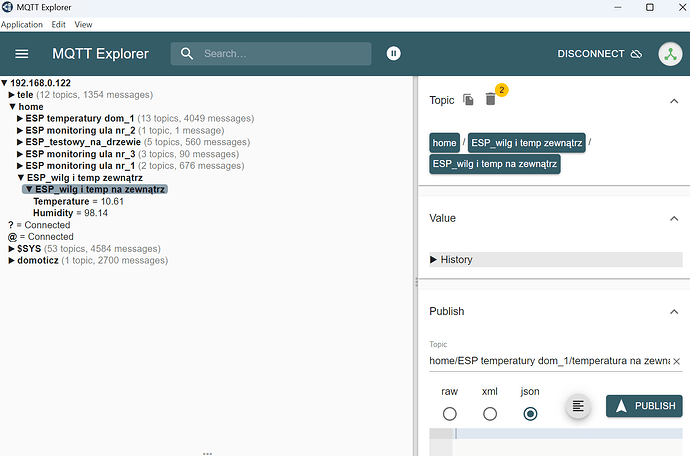Click the connection avatar icon
Image resolution: width=690 pixels, height=456 pixels.
pos(670,54)
